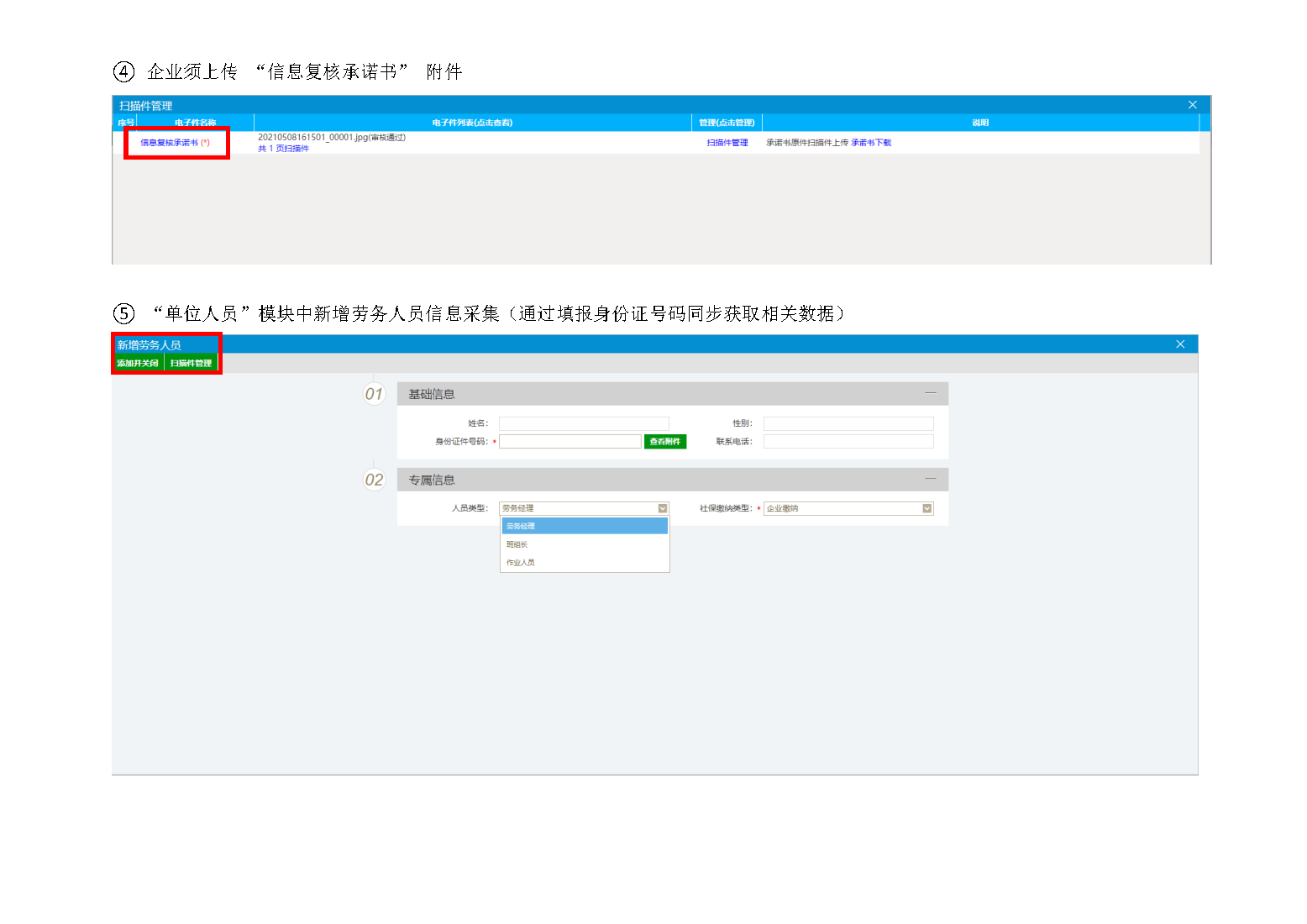
Task: Open the 共 1 页扫描件 link
Action: coord(284,149)
